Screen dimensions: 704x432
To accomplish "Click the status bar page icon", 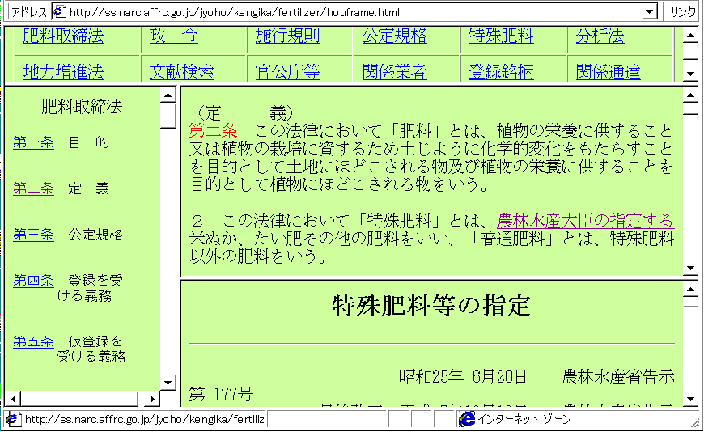I will point(13,419).
